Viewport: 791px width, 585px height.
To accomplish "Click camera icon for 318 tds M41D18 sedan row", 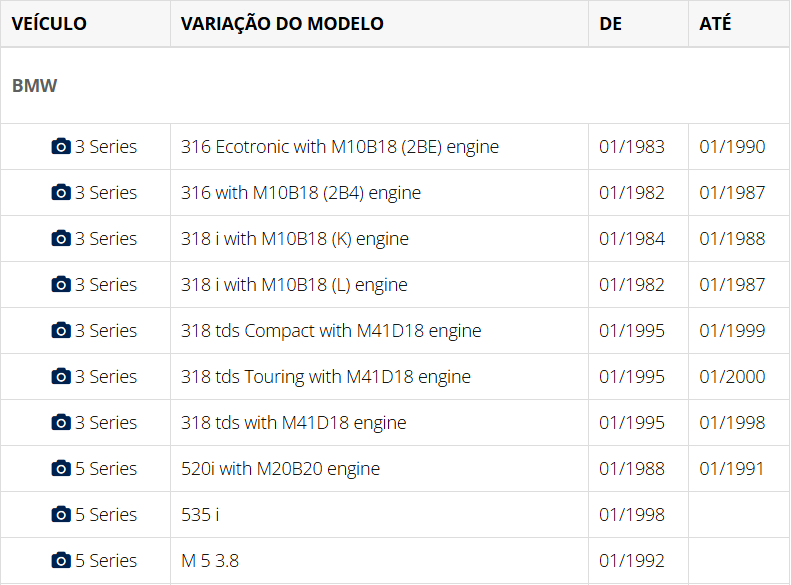I will [x=61, y=423].
